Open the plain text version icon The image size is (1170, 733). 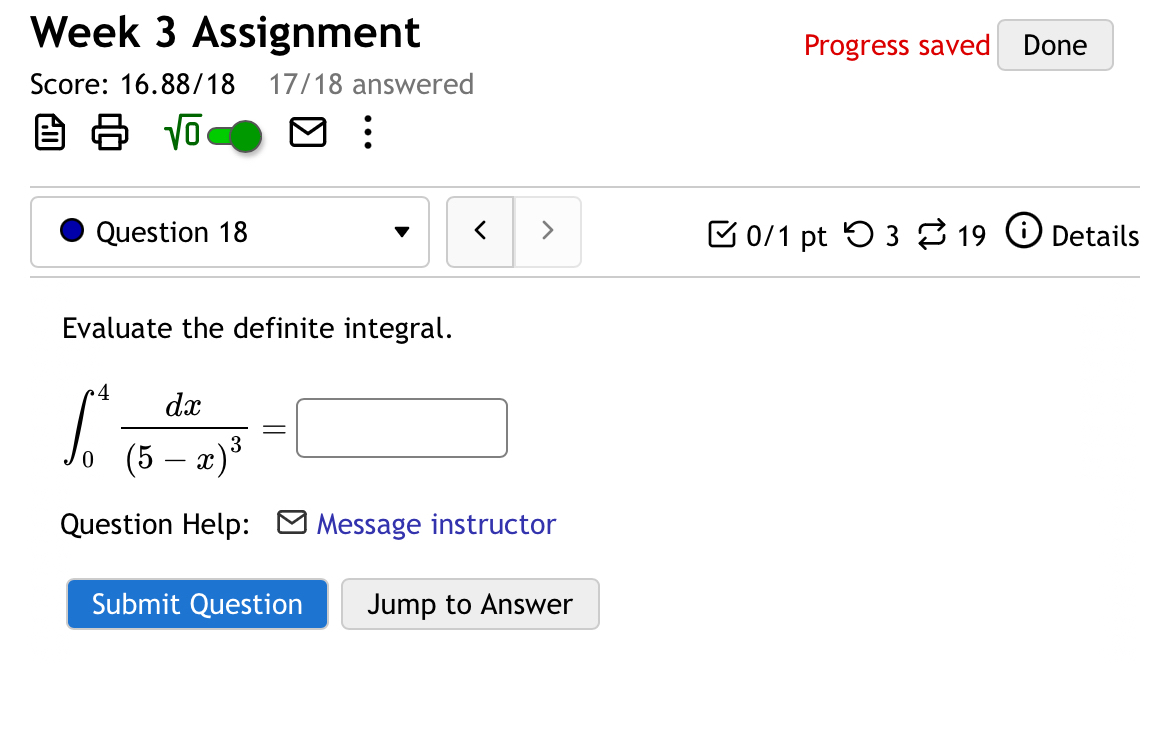point(49,132)
